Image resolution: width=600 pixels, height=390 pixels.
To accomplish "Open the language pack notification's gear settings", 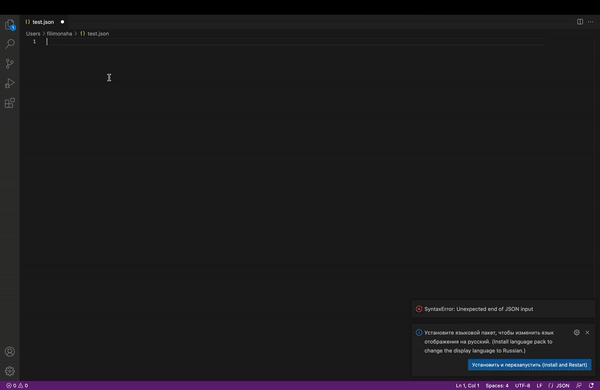I will 577,333.
